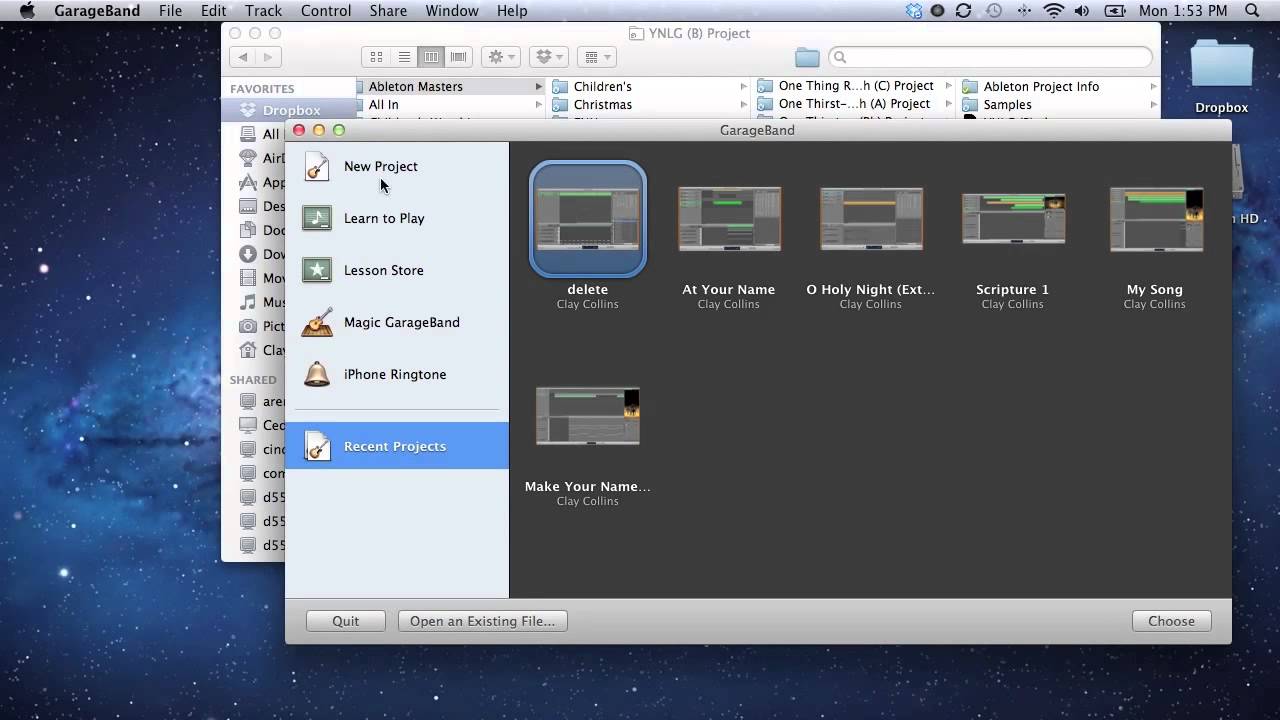Open the File menu
The height and width of the screenshot is (720, 1280).
point(170,11)
